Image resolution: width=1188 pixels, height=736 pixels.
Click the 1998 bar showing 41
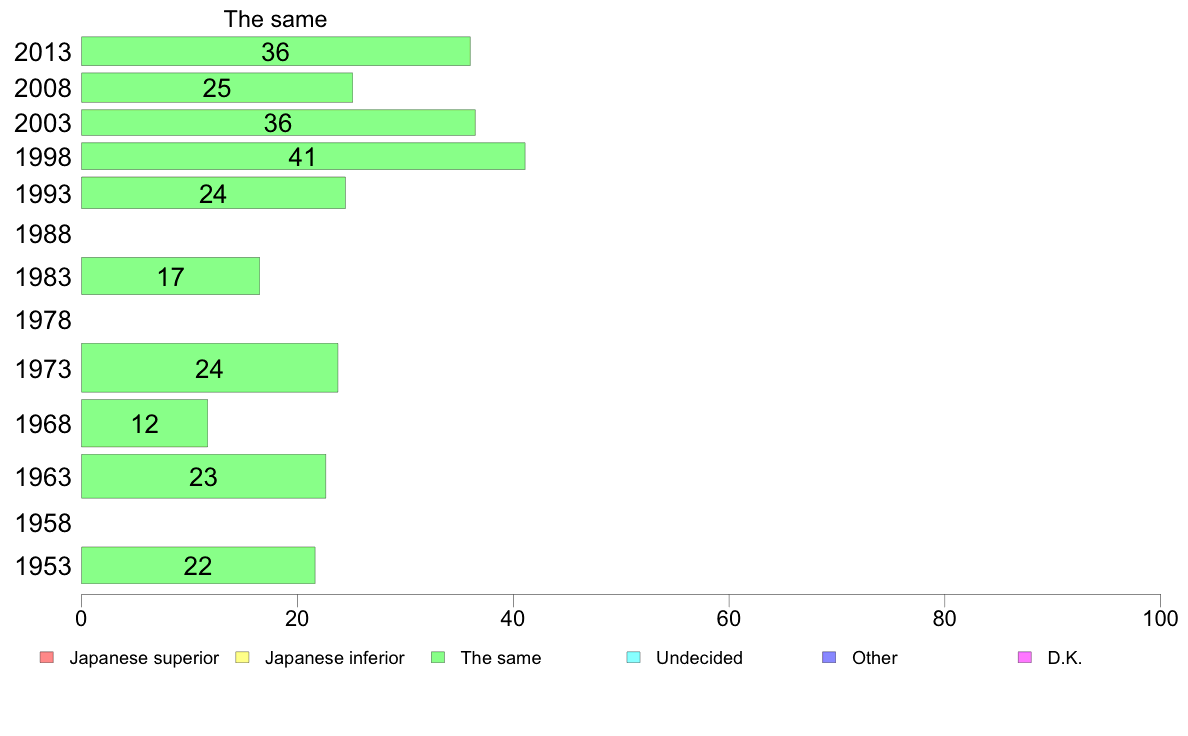pos(302,156)
